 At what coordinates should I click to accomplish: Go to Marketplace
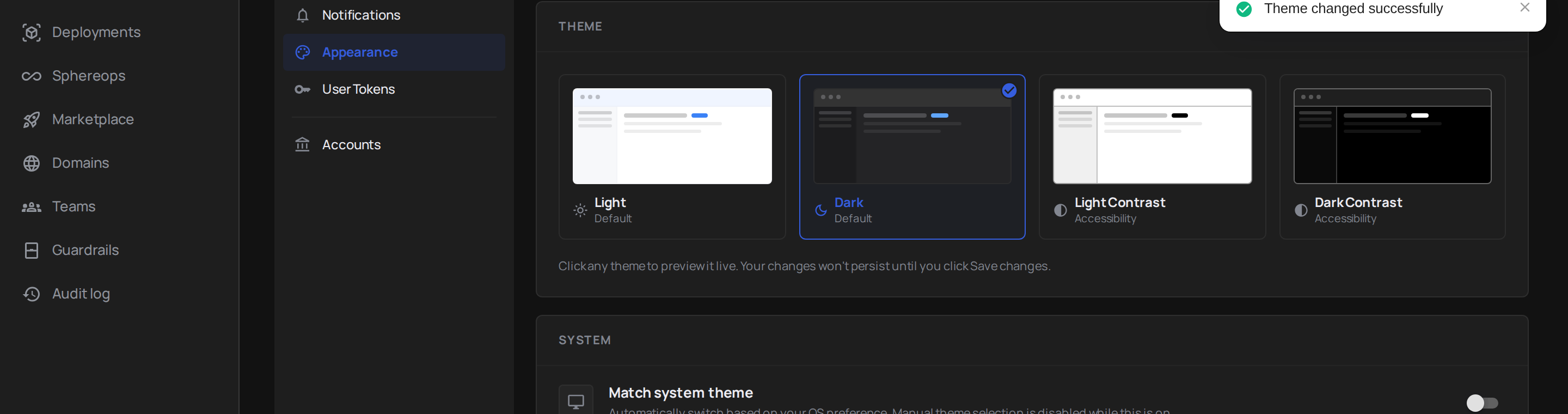click(x=93, y=119)
